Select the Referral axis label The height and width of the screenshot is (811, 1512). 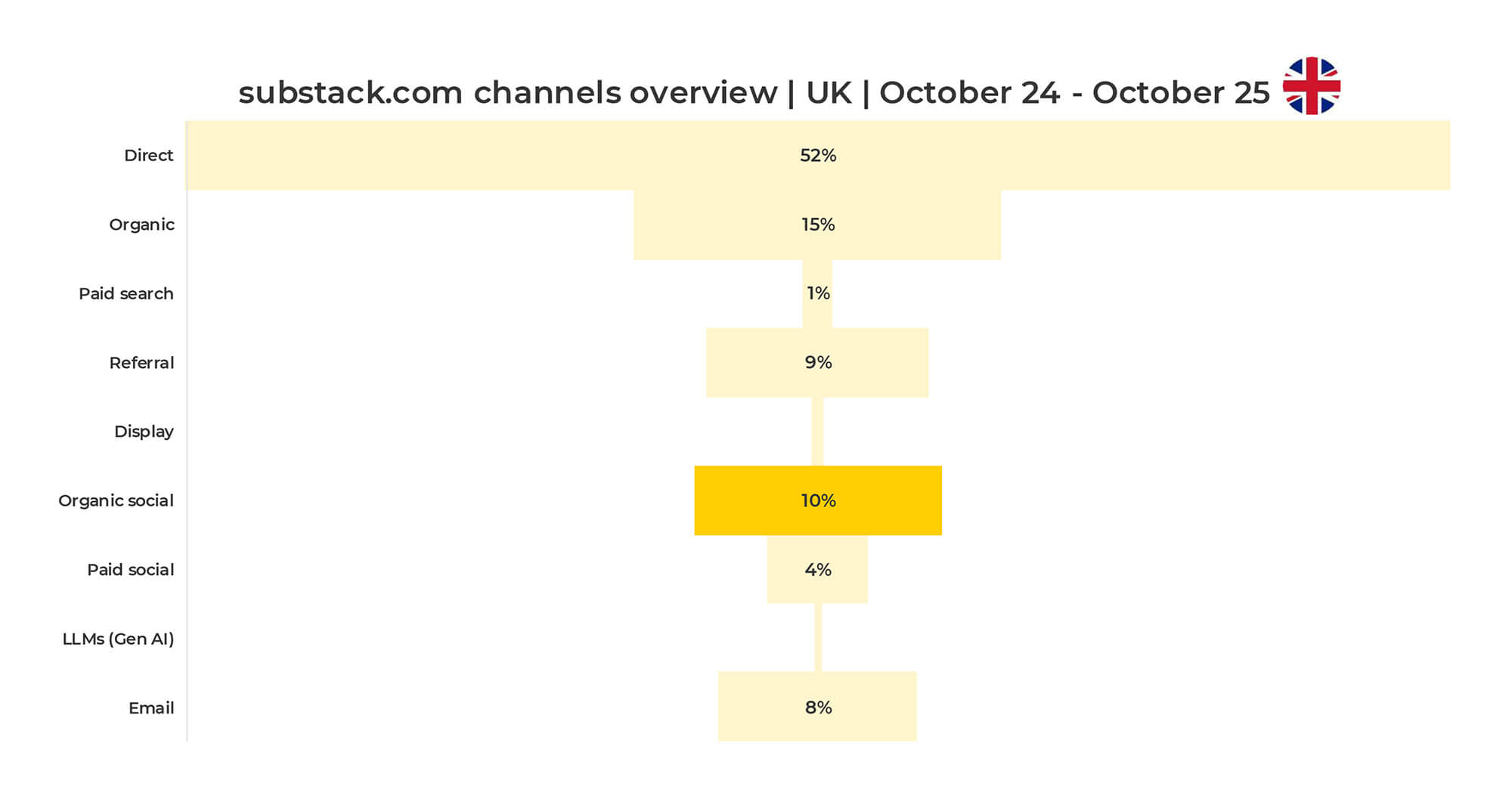click(141, 363)
